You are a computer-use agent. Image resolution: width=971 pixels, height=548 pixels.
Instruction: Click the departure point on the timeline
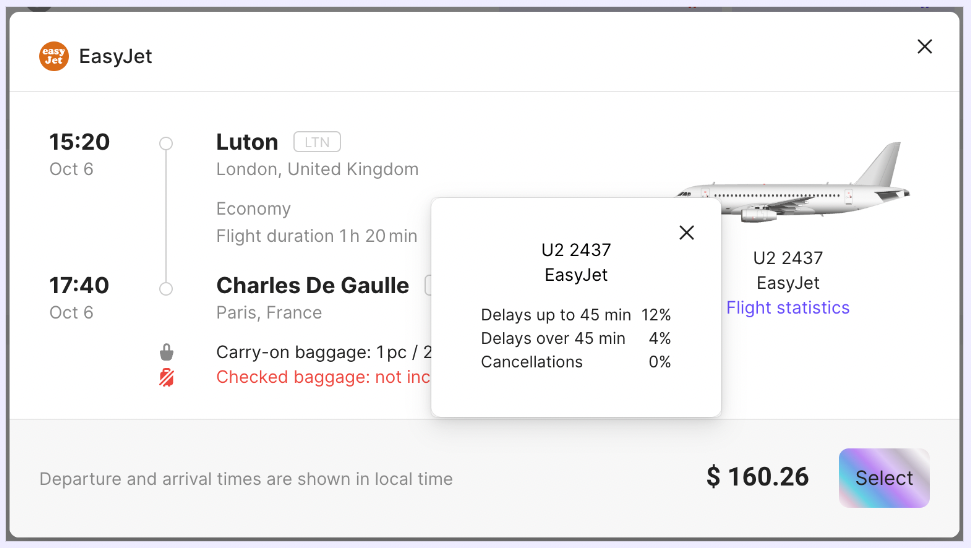166,143
